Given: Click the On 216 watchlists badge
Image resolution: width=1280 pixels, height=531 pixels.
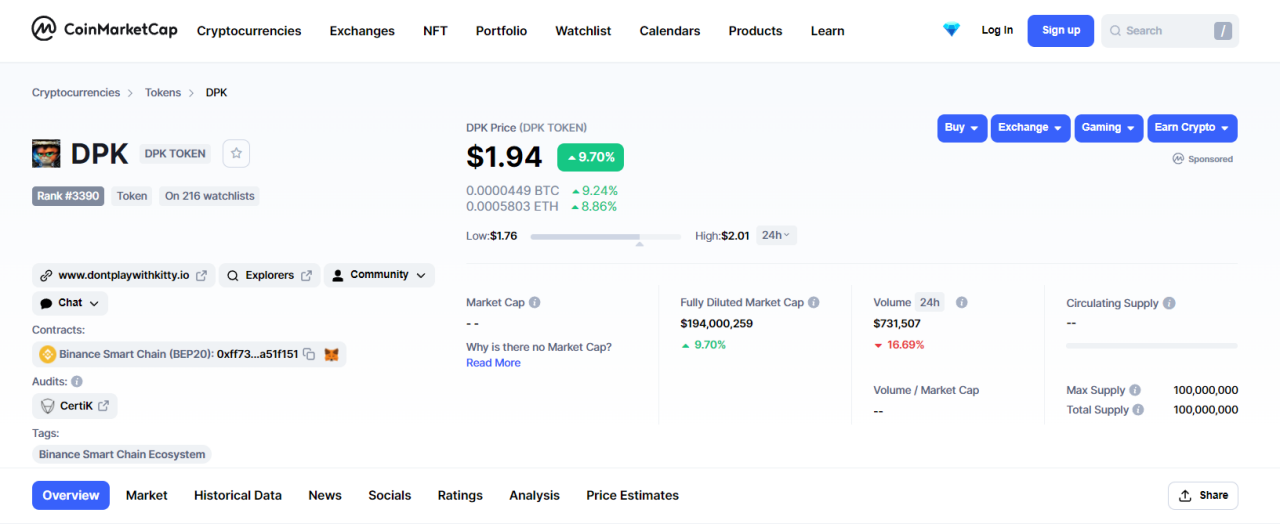Looking at the screenshot, I should pos(210,196).
